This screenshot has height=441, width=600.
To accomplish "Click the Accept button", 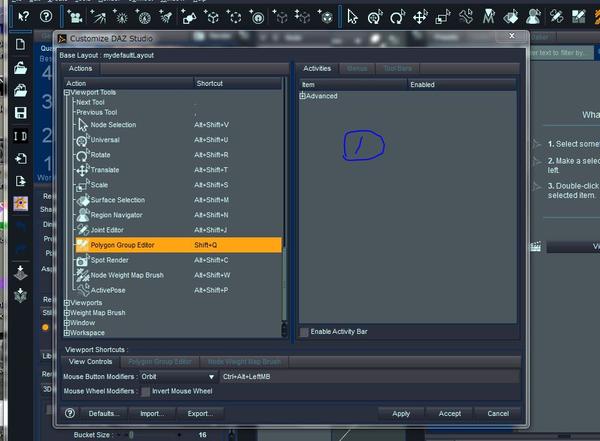I will tap(450, 413).
